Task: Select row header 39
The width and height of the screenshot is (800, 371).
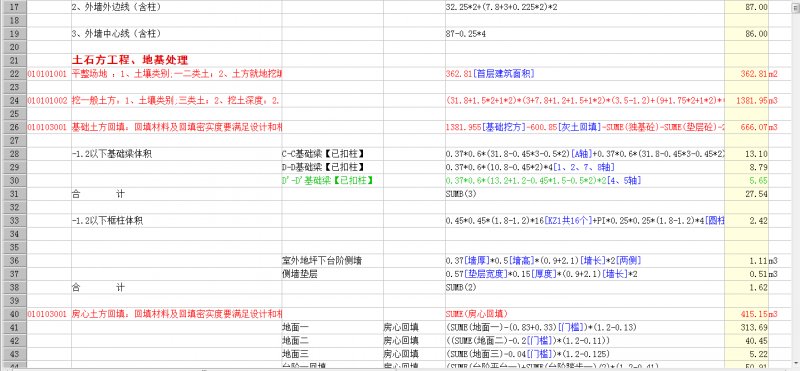Action: click(13, 301)
